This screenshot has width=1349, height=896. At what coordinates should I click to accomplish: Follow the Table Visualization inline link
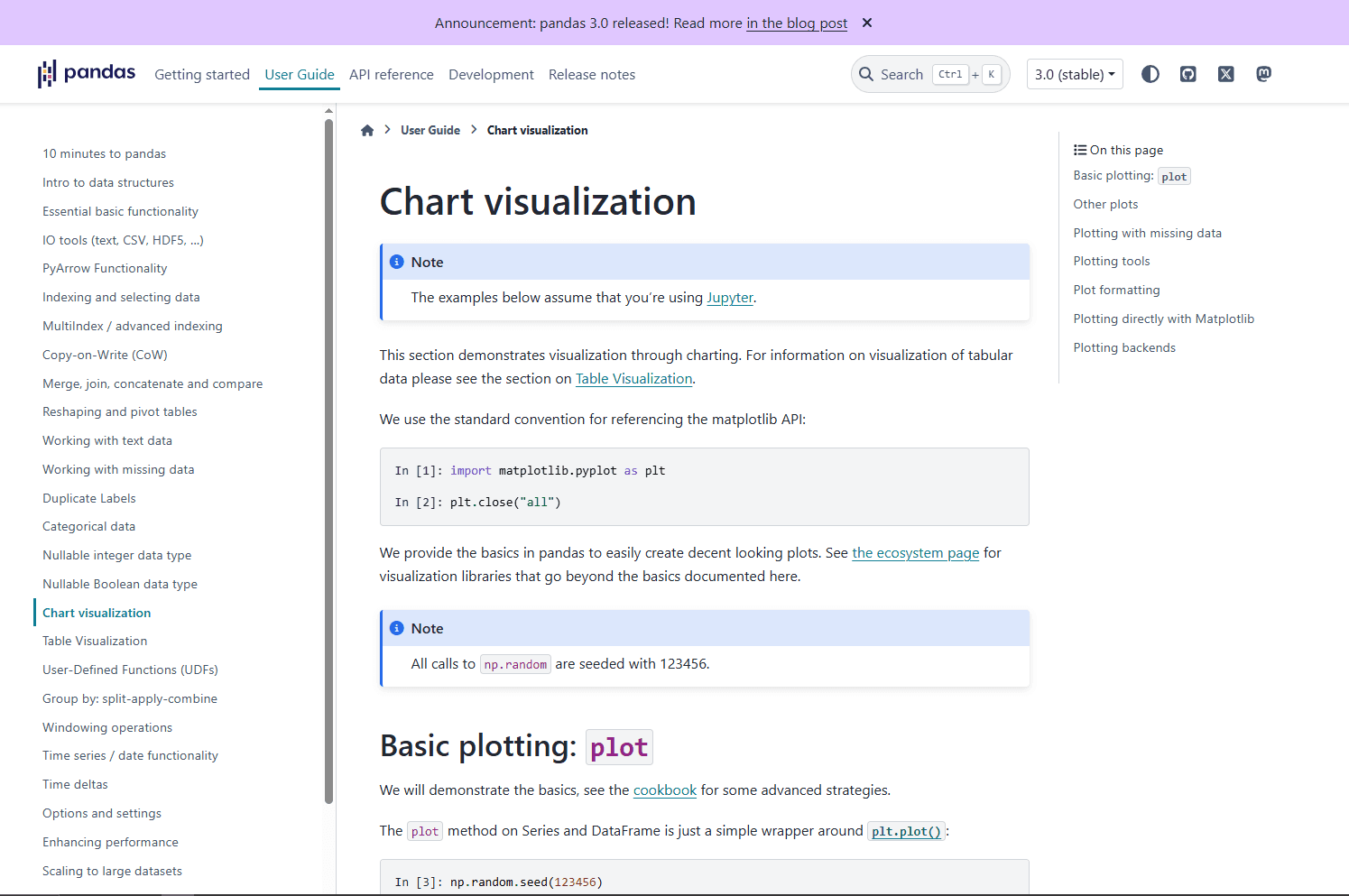634,378
